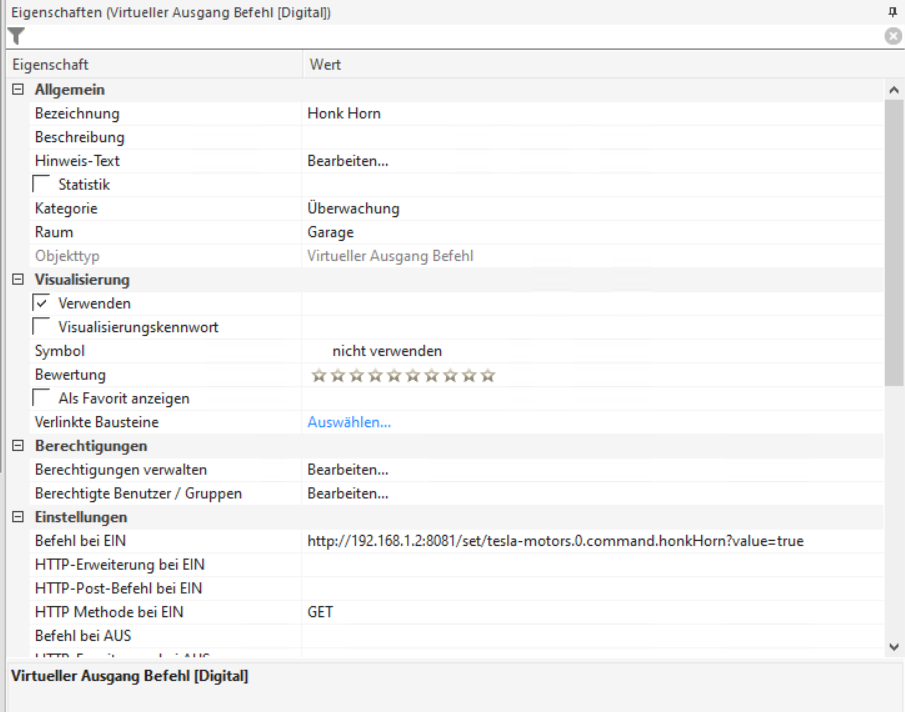Click the Wert column header
Viewport: 905px width, 712px height.
tap(603, 64)
